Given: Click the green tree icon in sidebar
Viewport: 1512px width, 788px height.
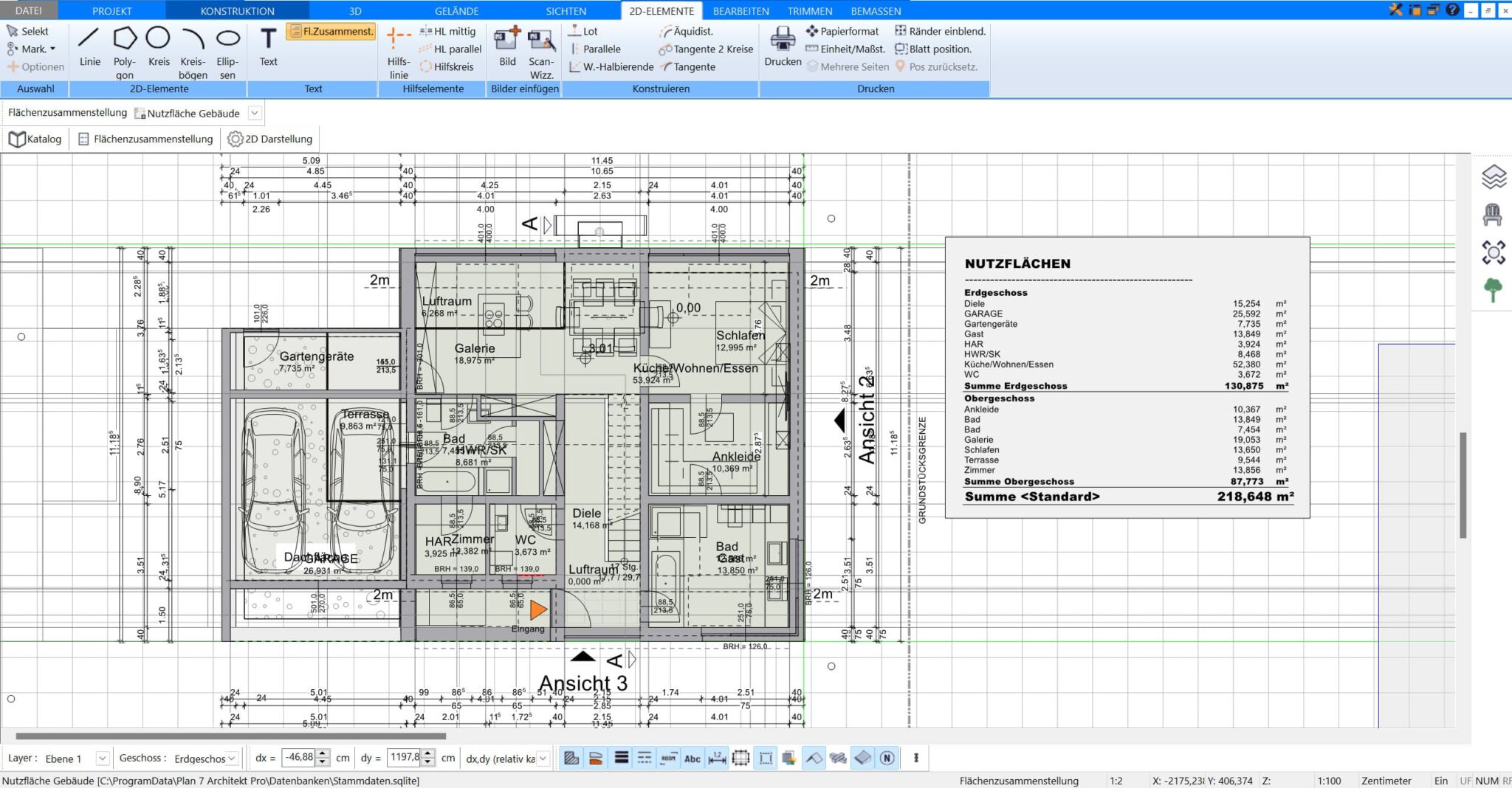Looking at the screenshot, I should 1493,289.
